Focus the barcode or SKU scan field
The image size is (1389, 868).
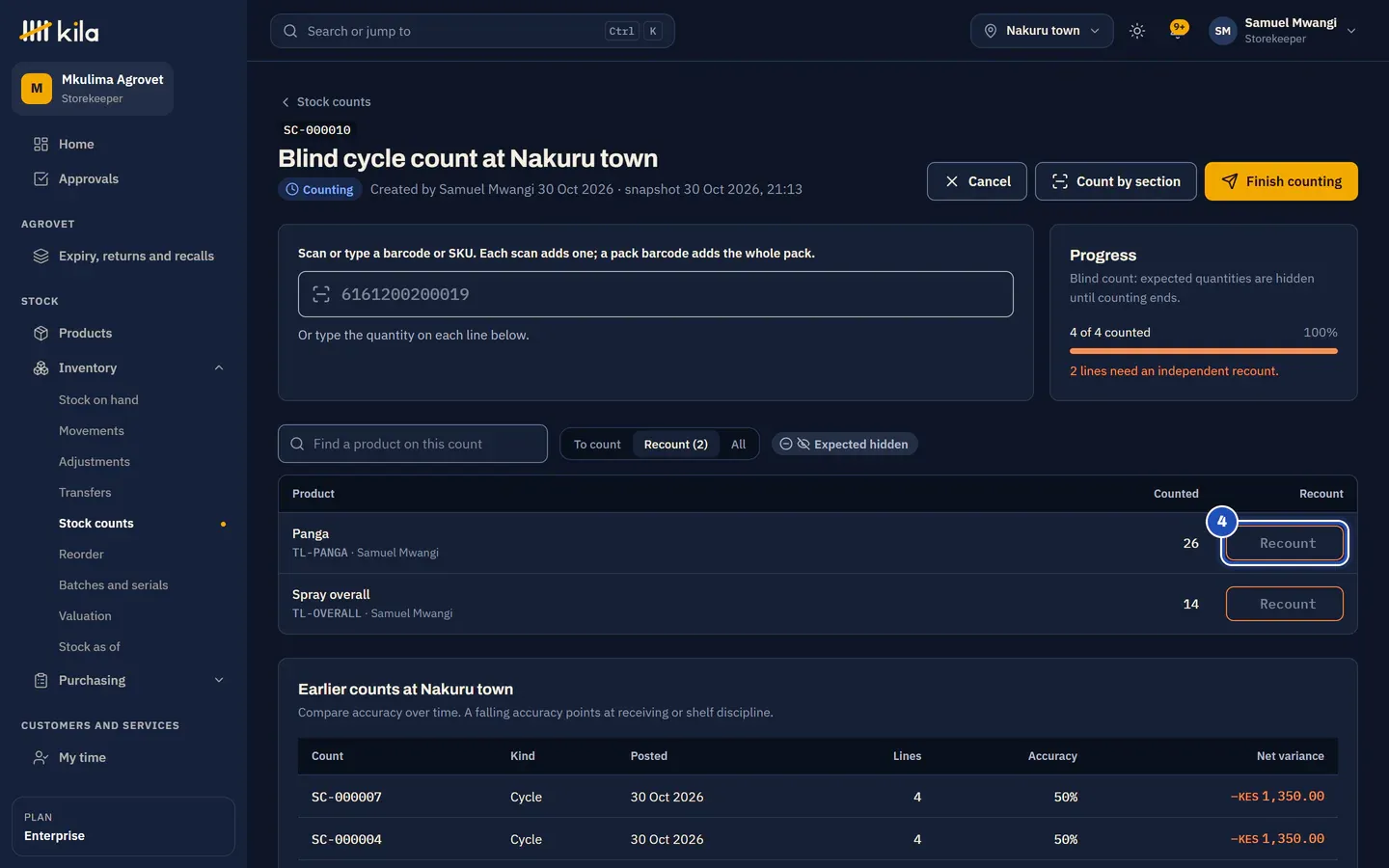[656, 294]
